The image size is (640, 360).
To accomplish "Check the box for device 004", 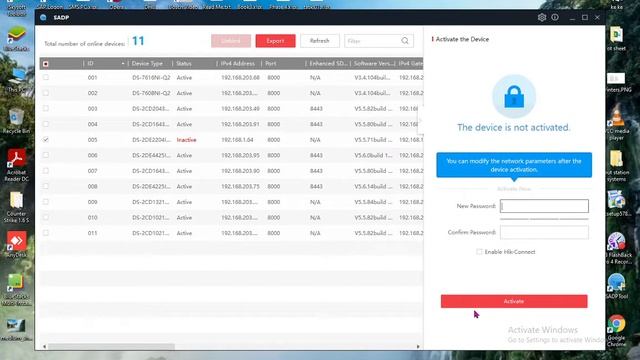I will point(46,124).
